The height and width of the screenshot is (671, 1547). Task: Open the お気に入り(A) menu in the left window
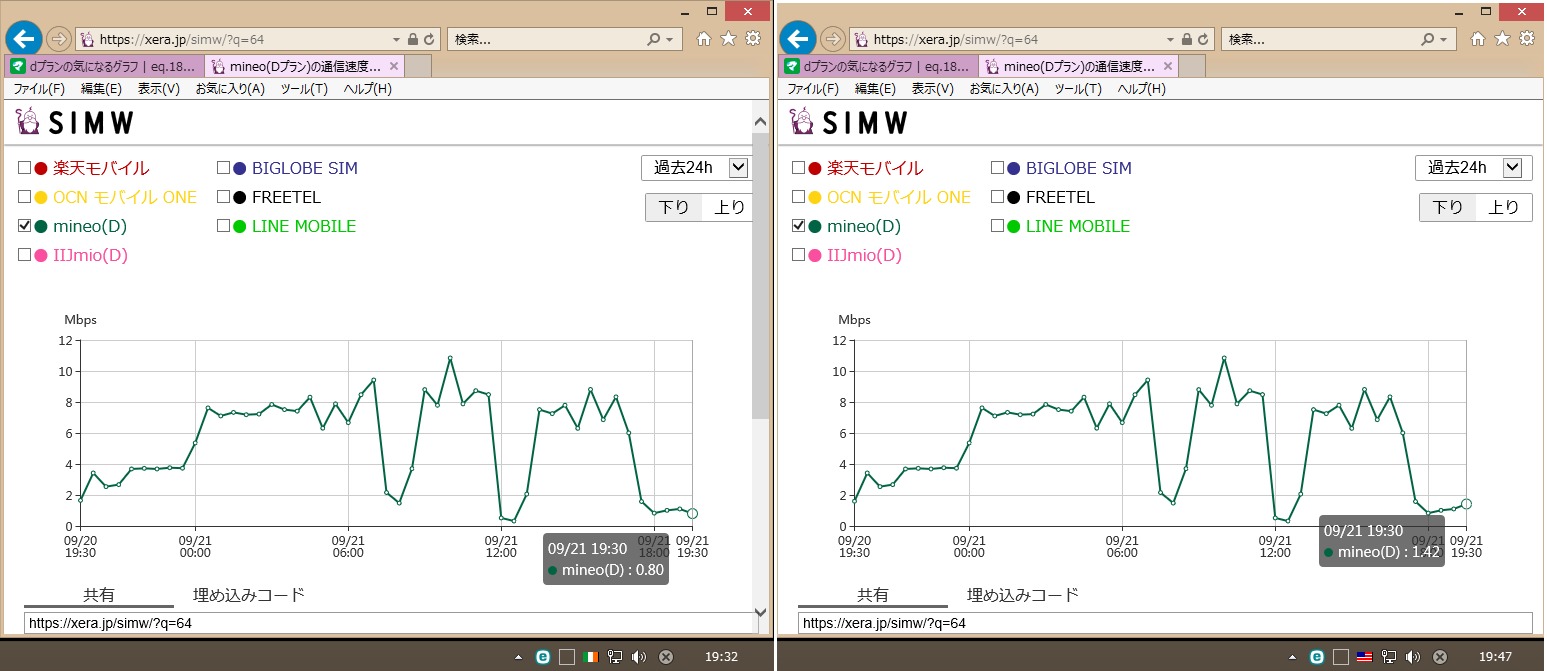pyautogui.click(x=230, y=88)
